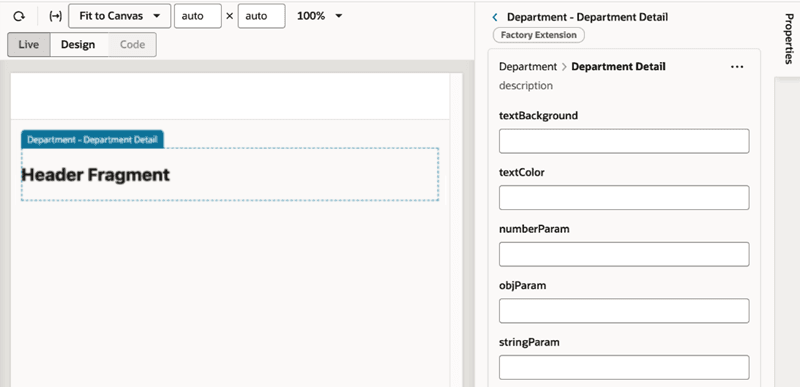Open the vertical Properties side tab
Image resolution: width=800 pixels, height=387 pixels.
(x=788, y=39)
